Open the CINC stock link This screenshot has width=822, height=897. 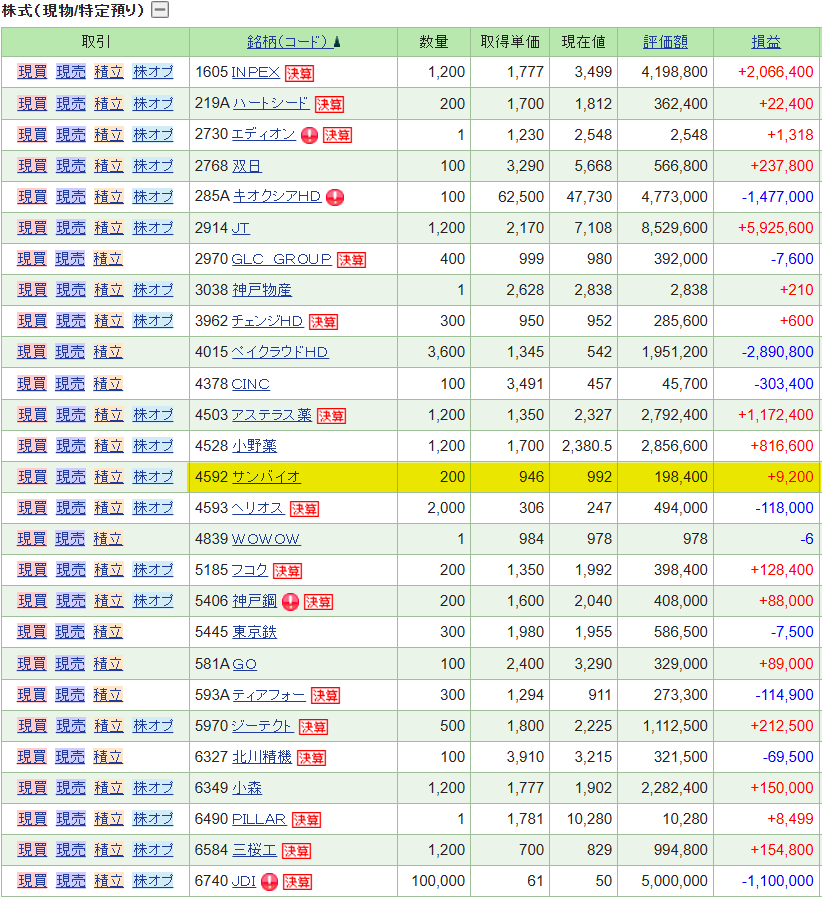click(251, 384)
